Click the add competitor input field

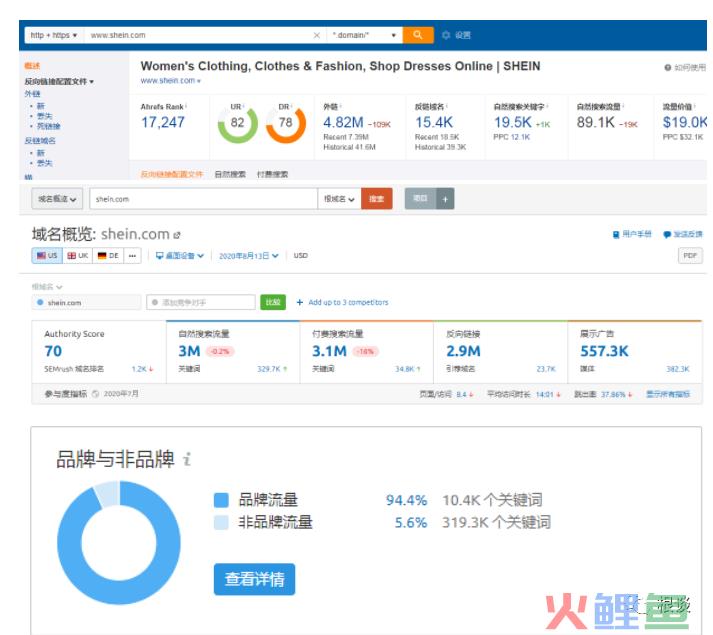201,302
